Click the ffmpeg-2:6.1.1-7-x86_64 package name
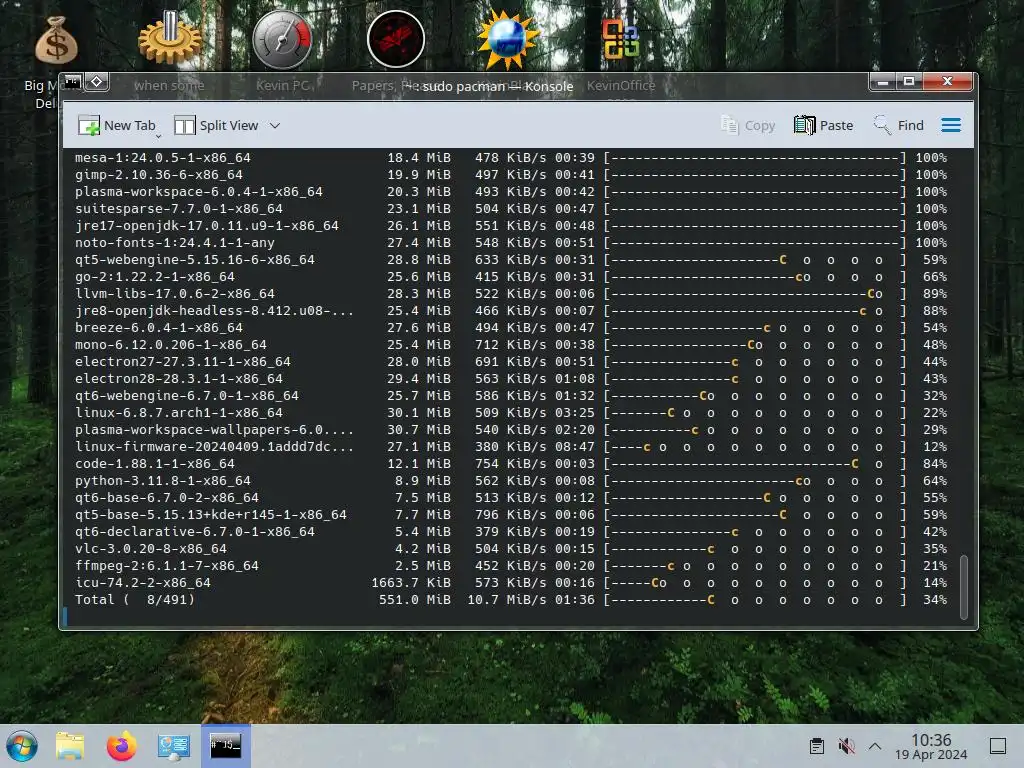 [167, 565]
